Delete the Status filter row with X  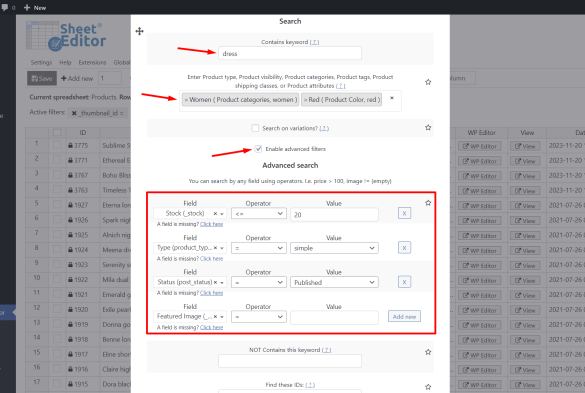click(404, 282)
